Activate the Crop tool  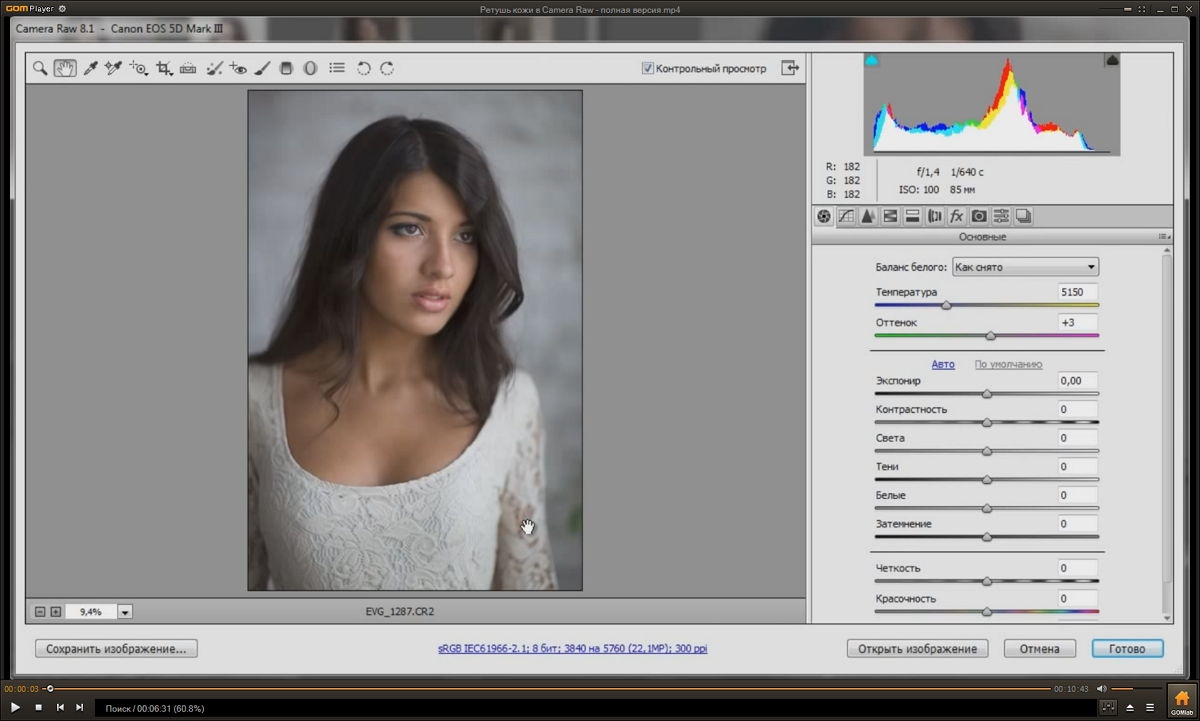164,69
